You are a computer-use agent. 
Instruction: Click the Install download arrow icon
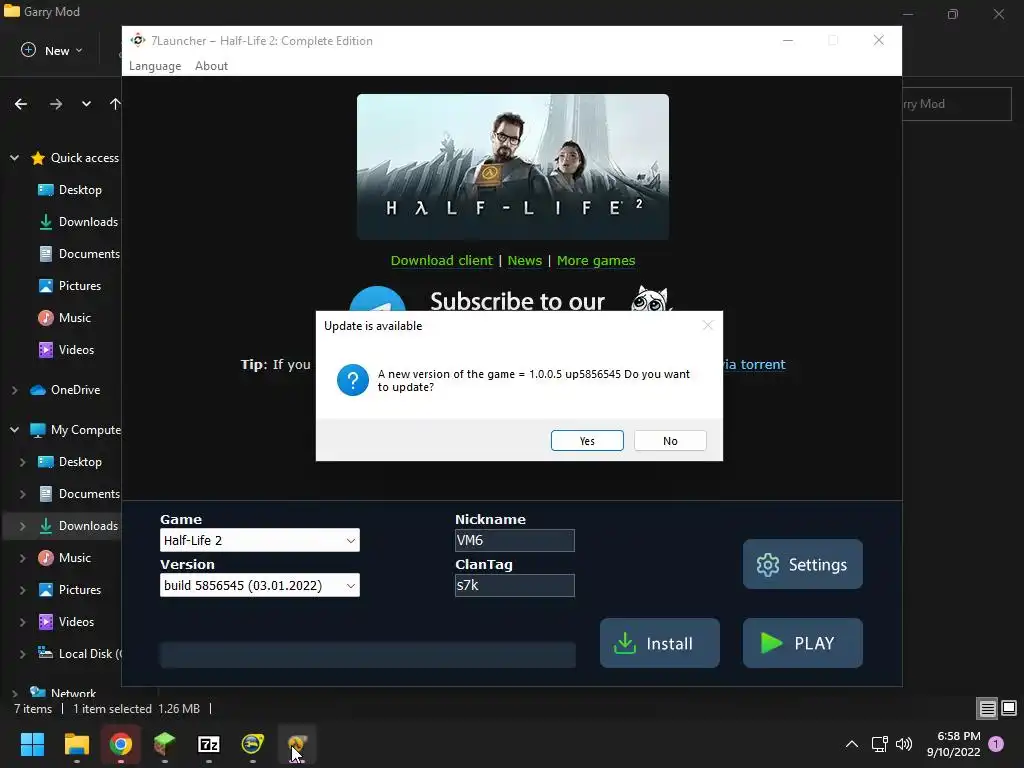[x=625, y=643]
